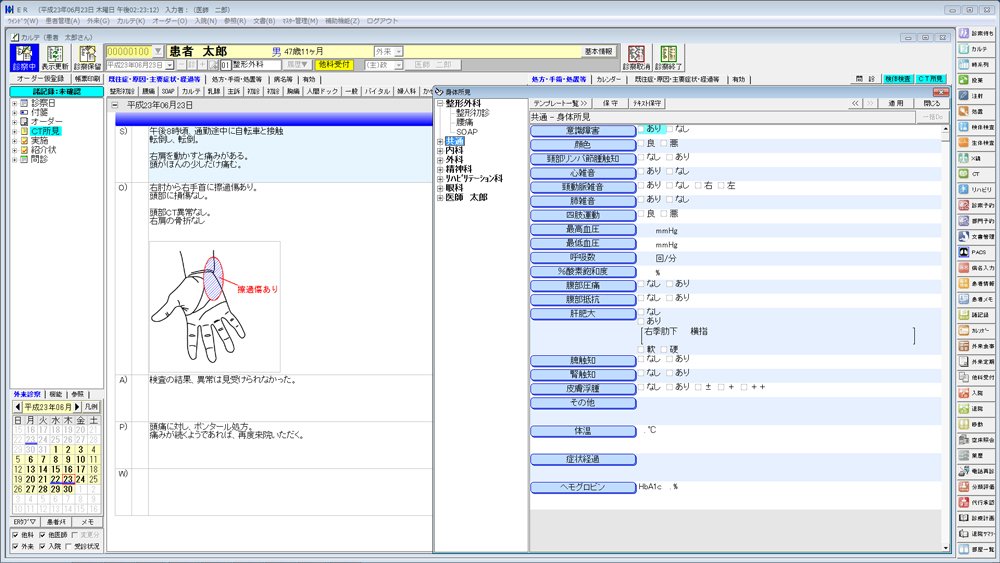Open 処置 in the right sidebar
The height and width of the screenshot is (563, 1000).
(976, 111)
